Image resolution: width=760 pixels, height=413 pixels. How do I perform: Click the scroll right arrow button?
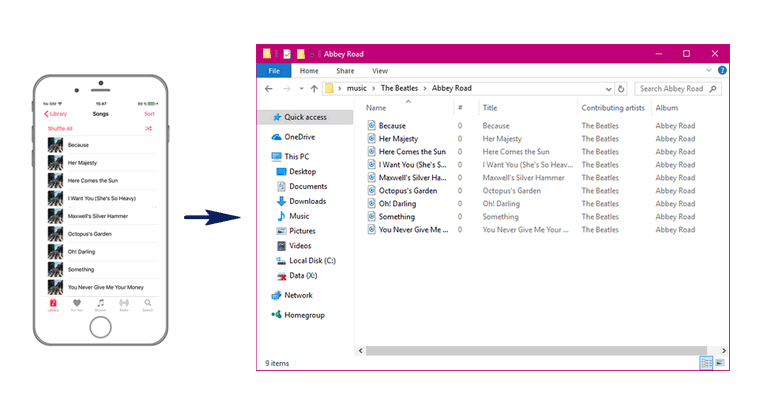click(x=724, y=350)
